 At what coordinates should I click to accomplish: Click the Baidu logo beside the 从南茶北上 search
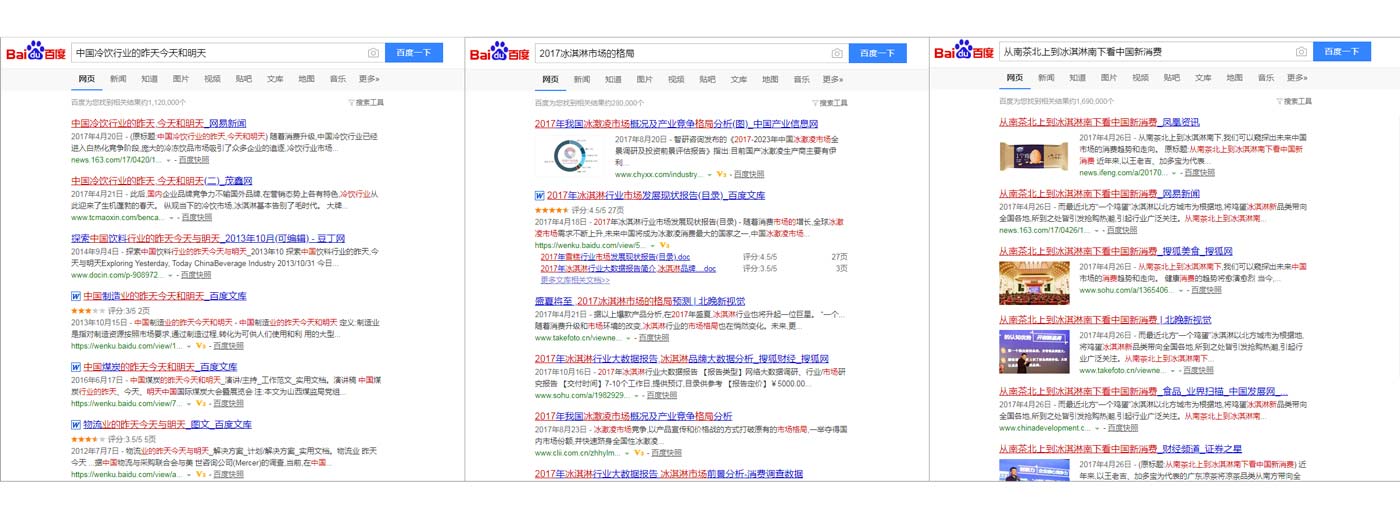[x=964, y=51]
